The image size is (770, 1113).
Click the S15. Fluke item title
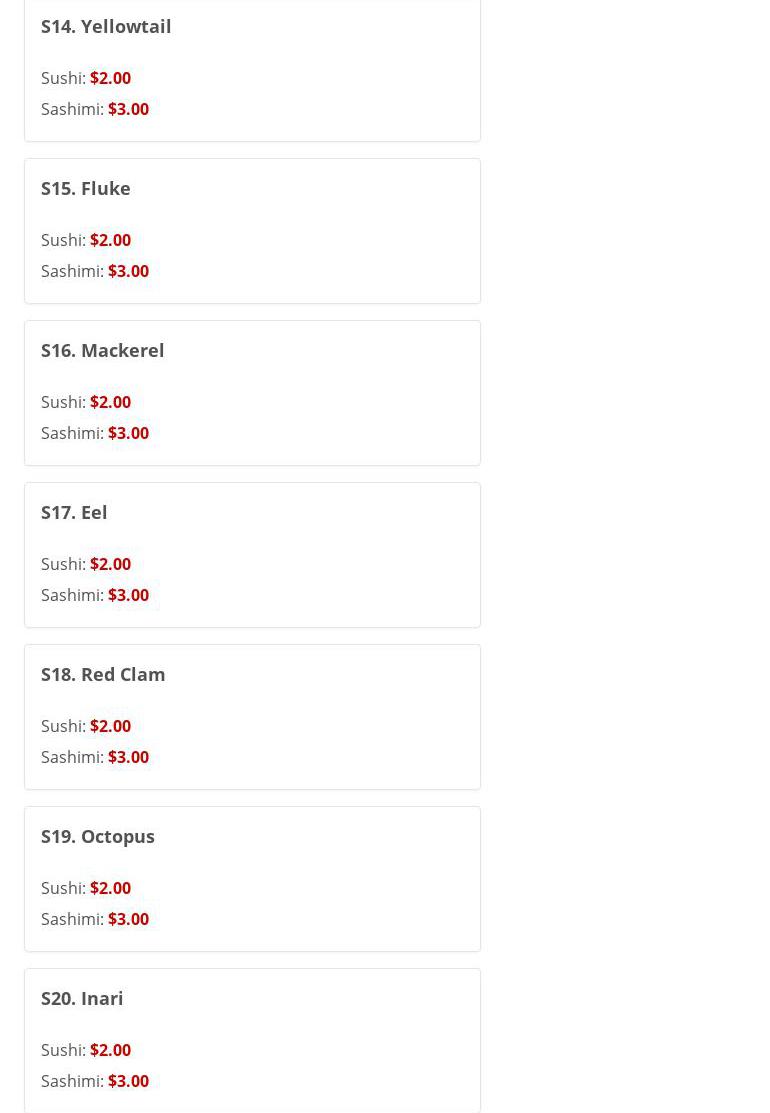(x=86, y=188)
